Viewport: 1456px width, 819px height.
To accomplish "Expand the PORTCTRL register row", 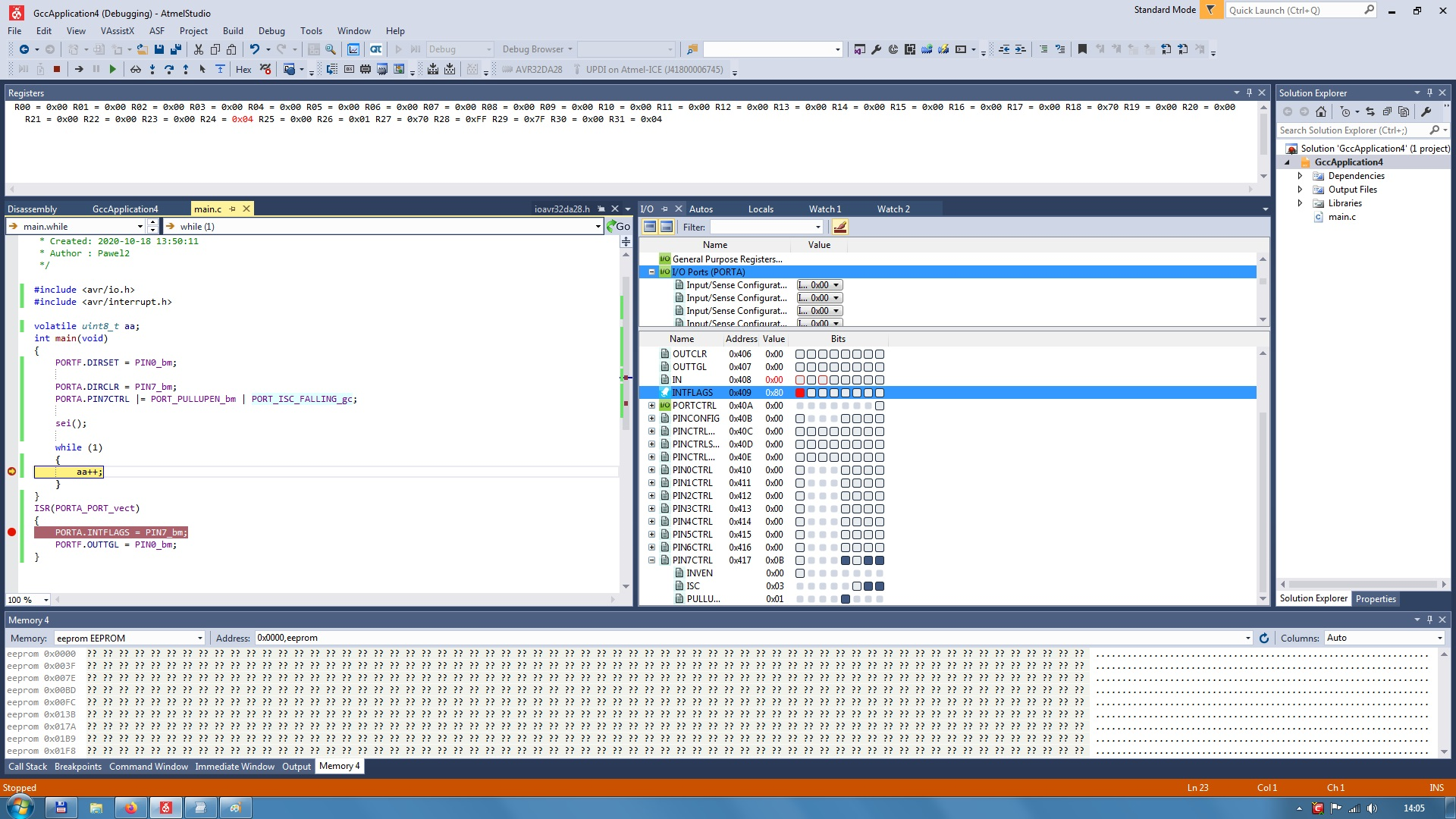I will coord(651,406).
